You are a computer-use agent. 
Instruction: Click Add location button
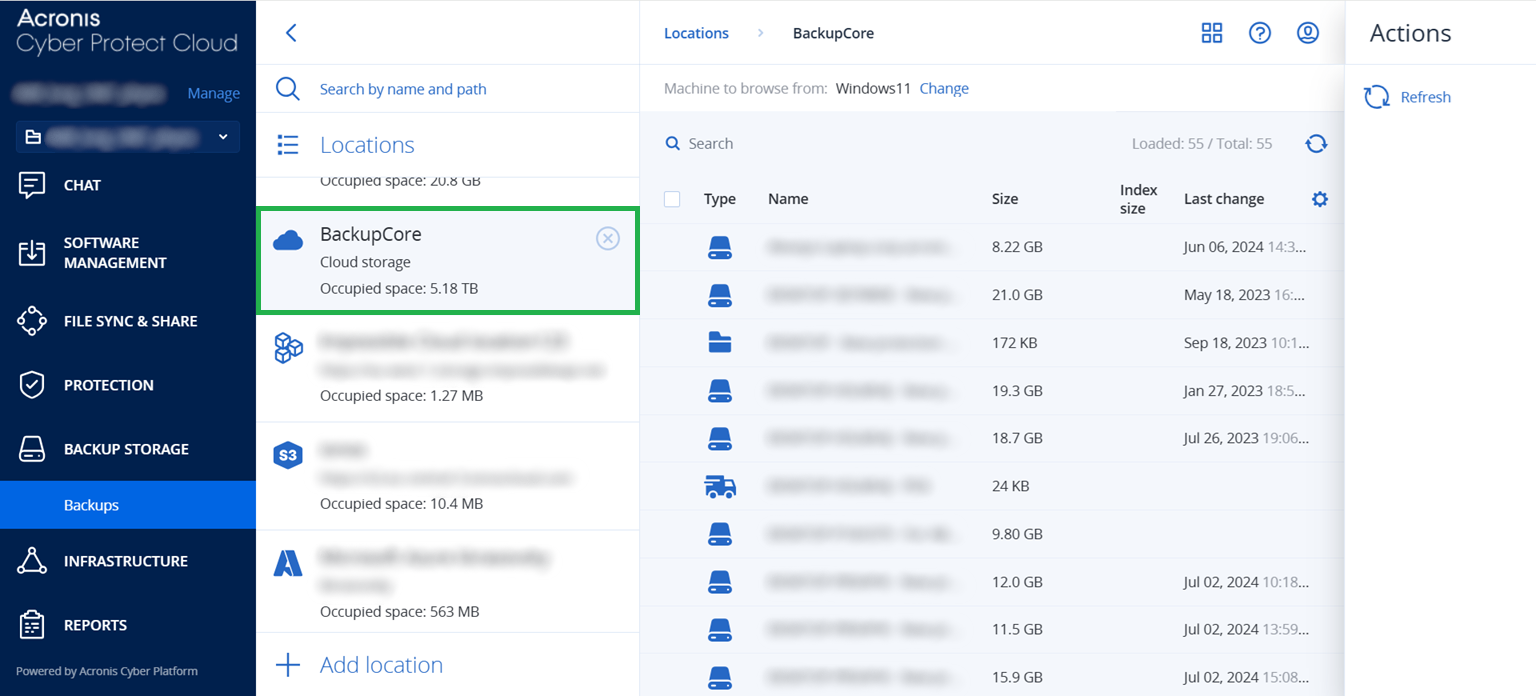380,665
